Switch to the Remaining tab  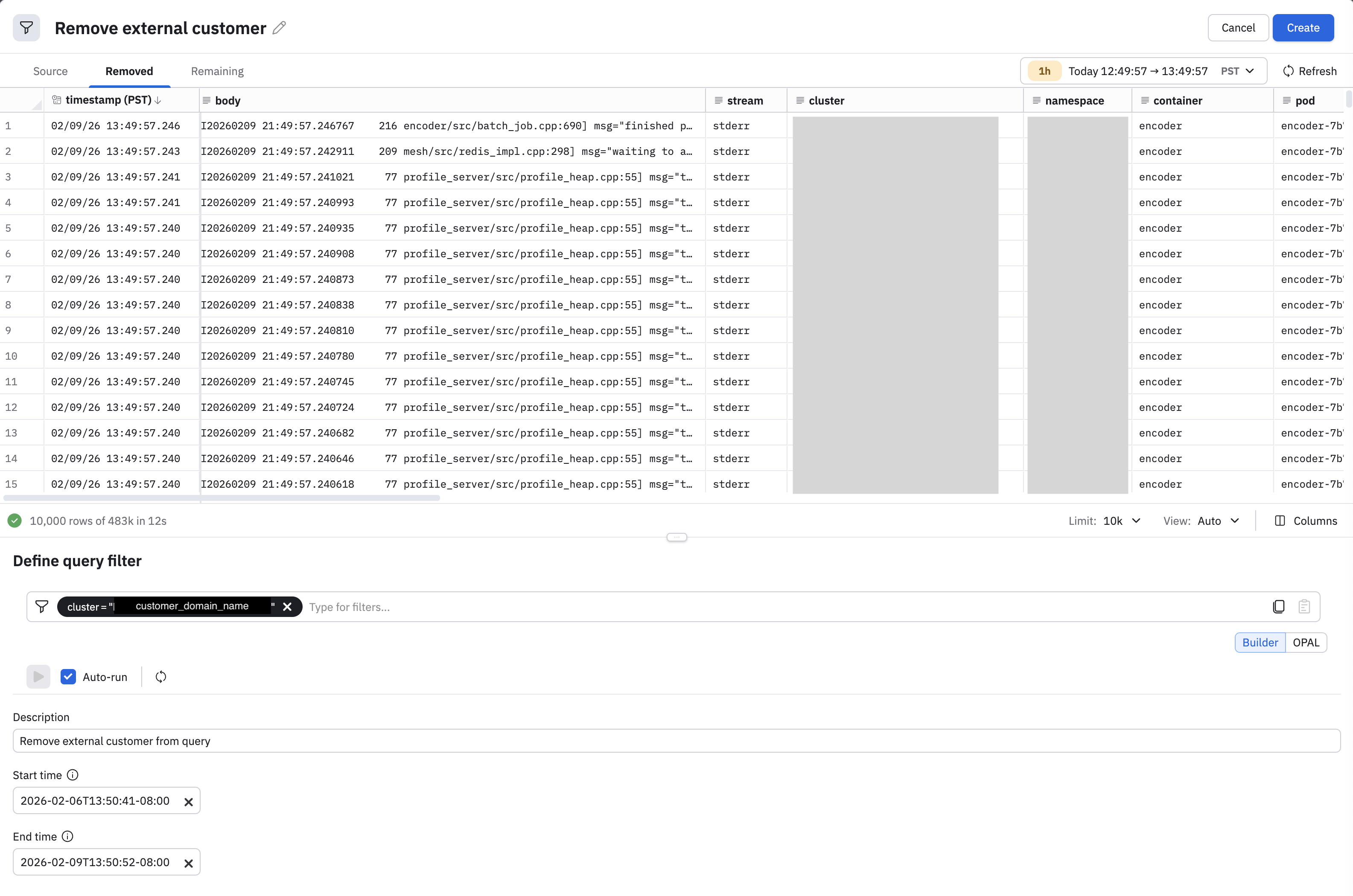pyautogui.click(x=217, y=71)
